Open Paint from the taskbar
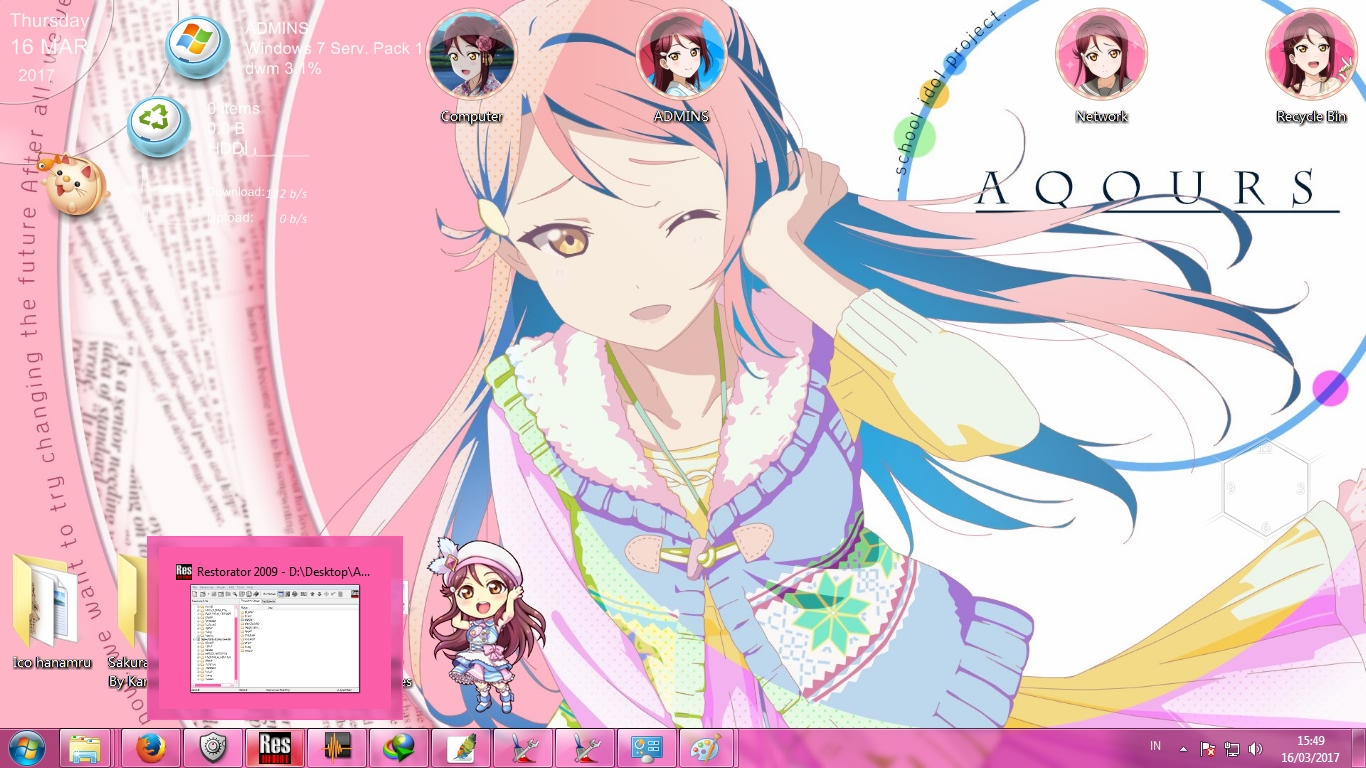This screenshot has width=1366, height=768. 707,748
